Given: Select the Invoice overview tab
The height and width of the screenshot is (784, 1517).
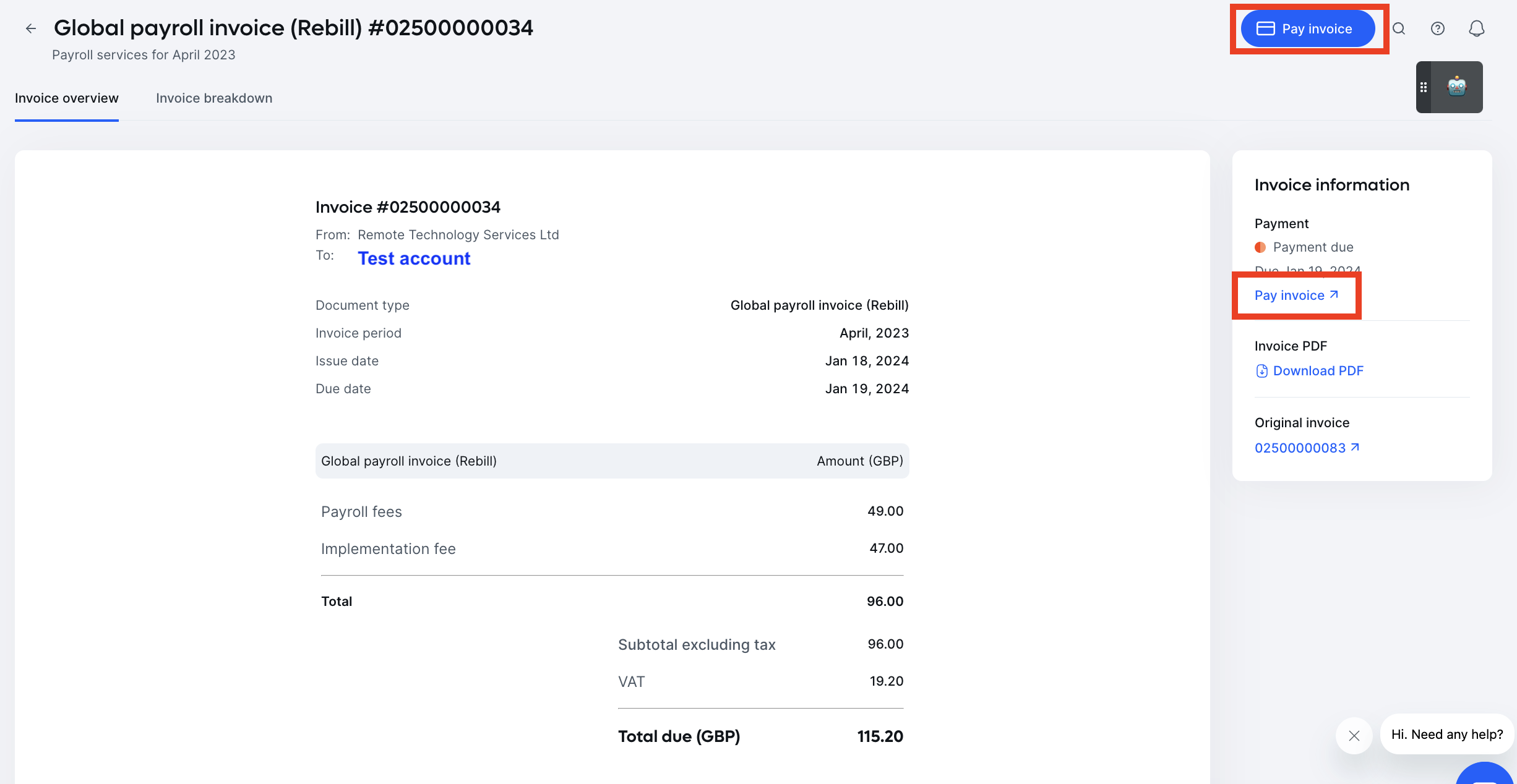Looking at the screenshot, I should tap(66, 98).
